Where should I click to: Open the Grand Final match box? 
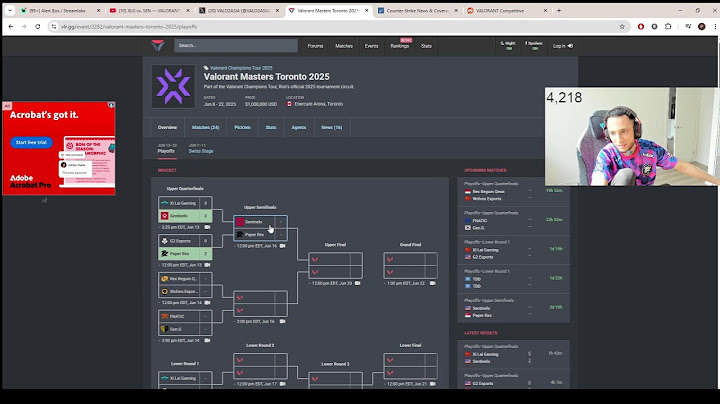[411, 266]
